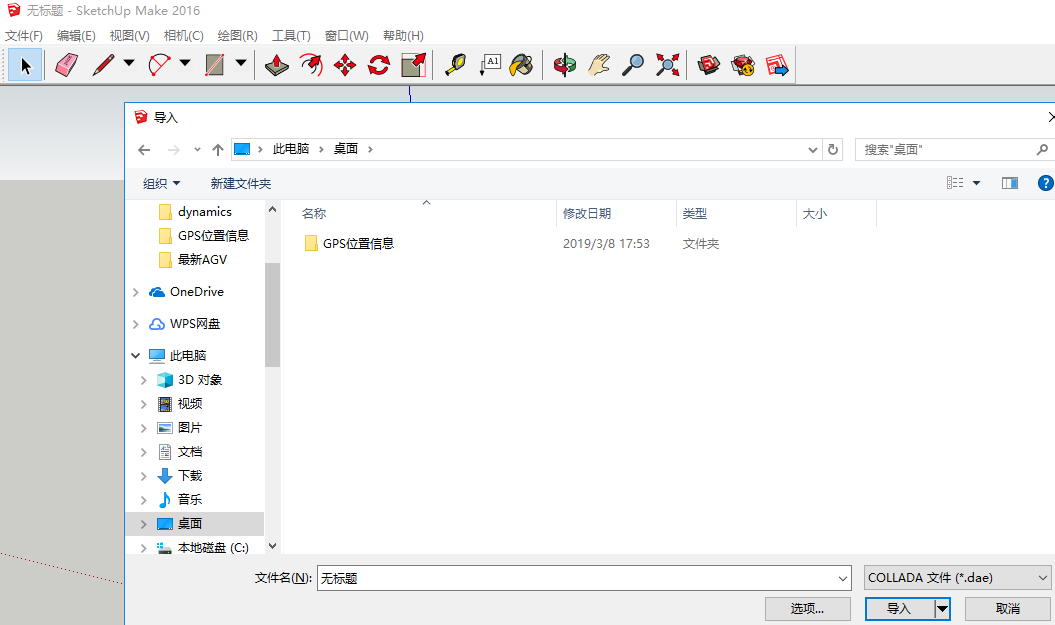The width and height of the screenshot is (1055, 625).
Task: Open the 相机(C) menu
Action: point(184,36)
